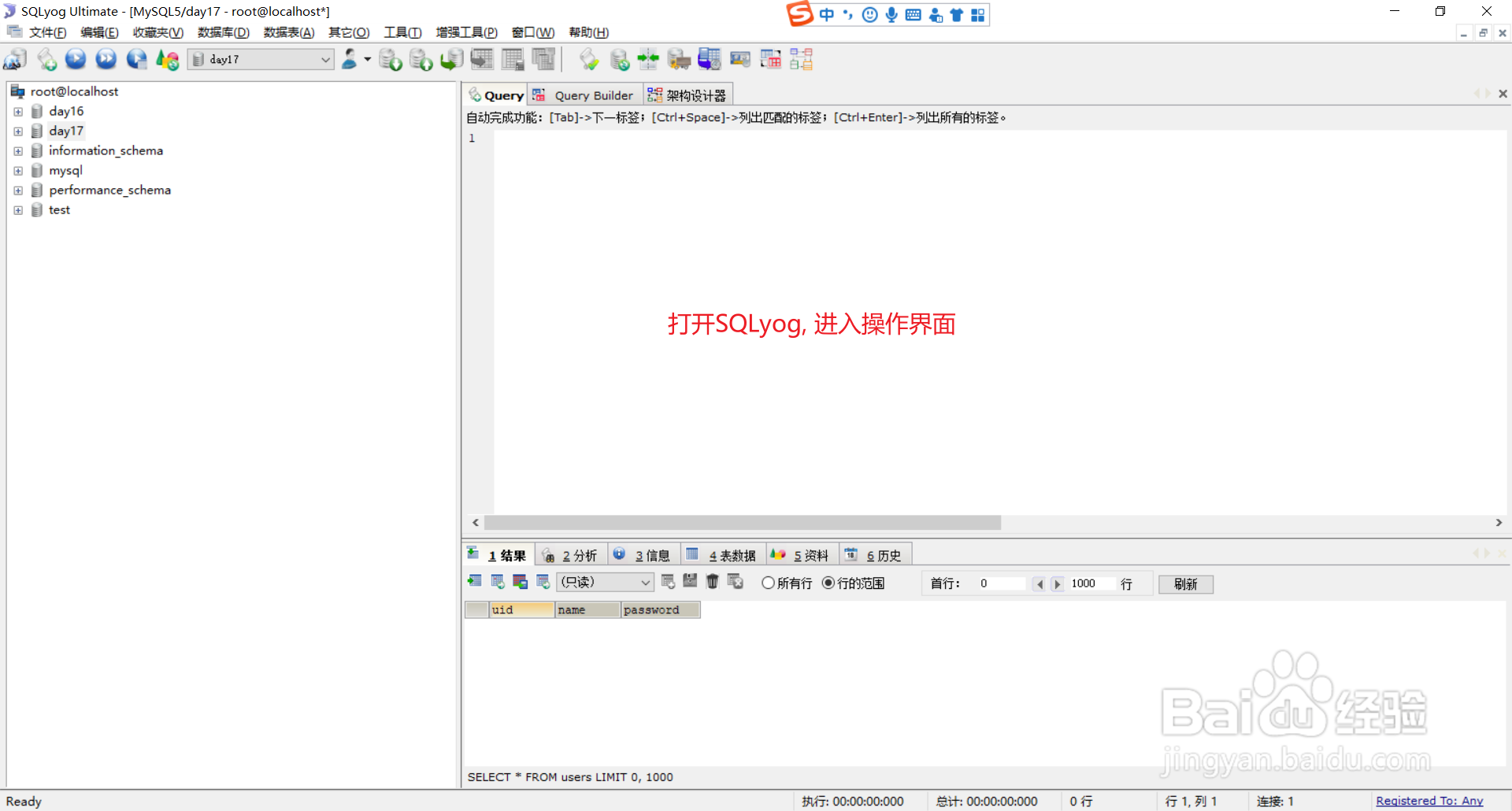Open a new query editor from toolbar

(x=46, y=59)
